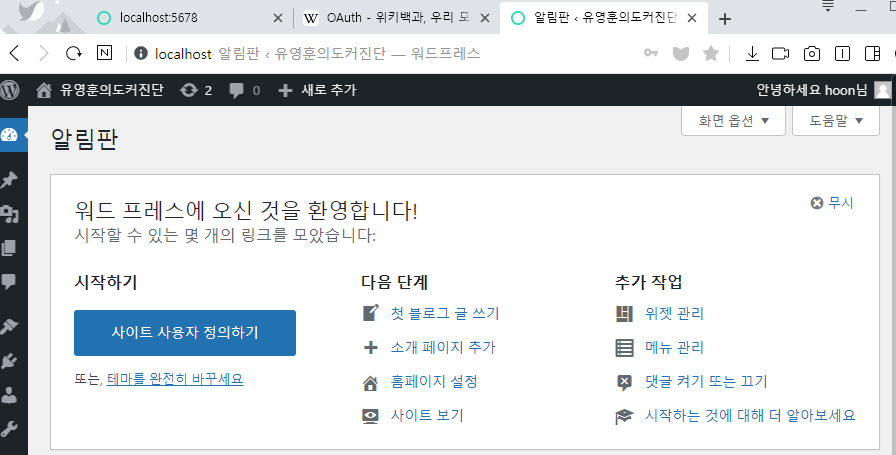
Task: Close the localhost:5678 tab
Action: (278, 18)
